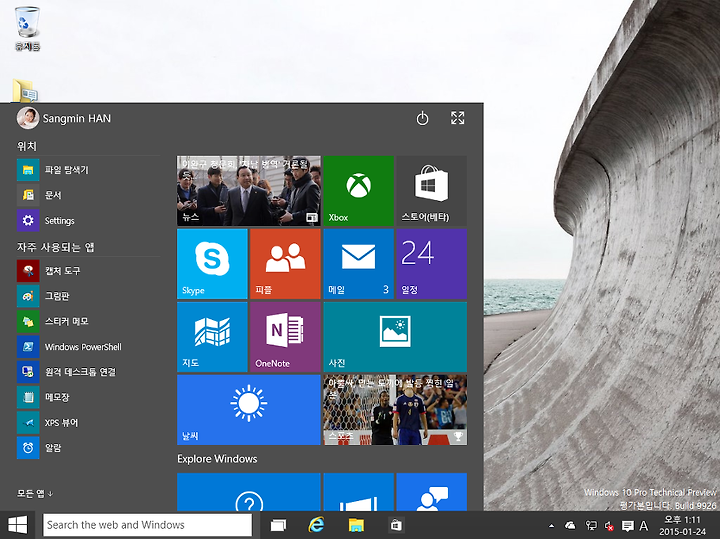This screenshot has width=720, height=539.
Task: Expand Start menu to full screen
Action: coord(457,118)
